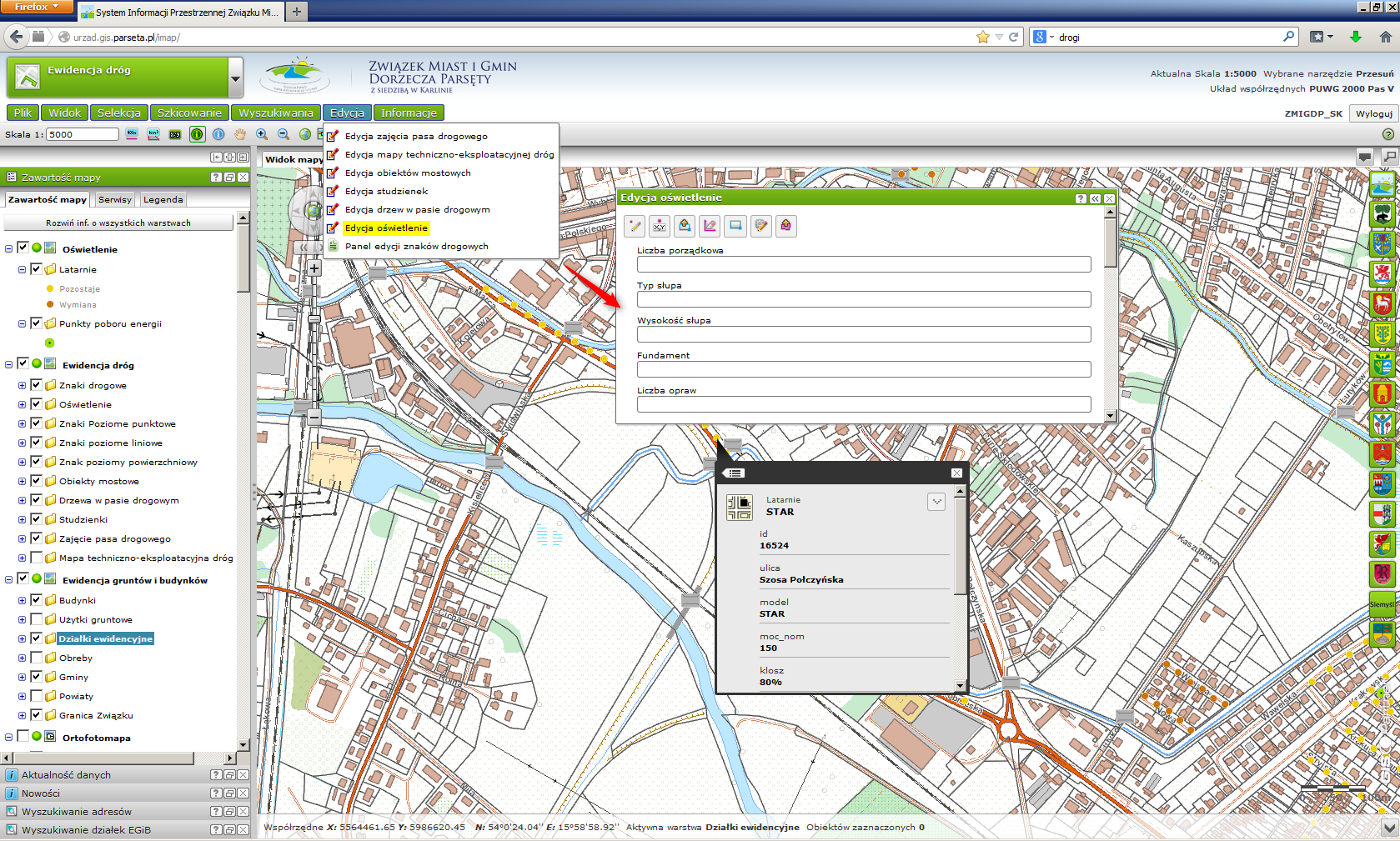Close the Latarnie info popup
The image size is (1400, 841).
(x=956, y=473)
